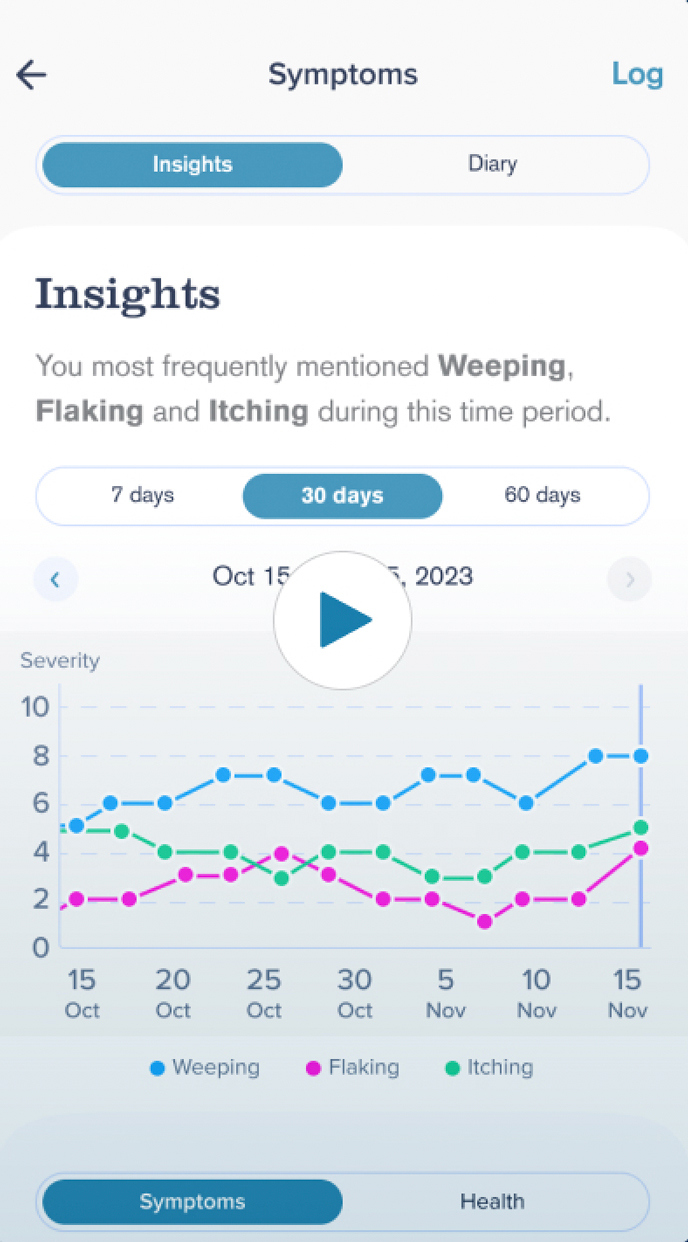Click the magenta Flaking legend dot
The width and height of the screenshot is (688, 1242).
tap(313, 1068)
